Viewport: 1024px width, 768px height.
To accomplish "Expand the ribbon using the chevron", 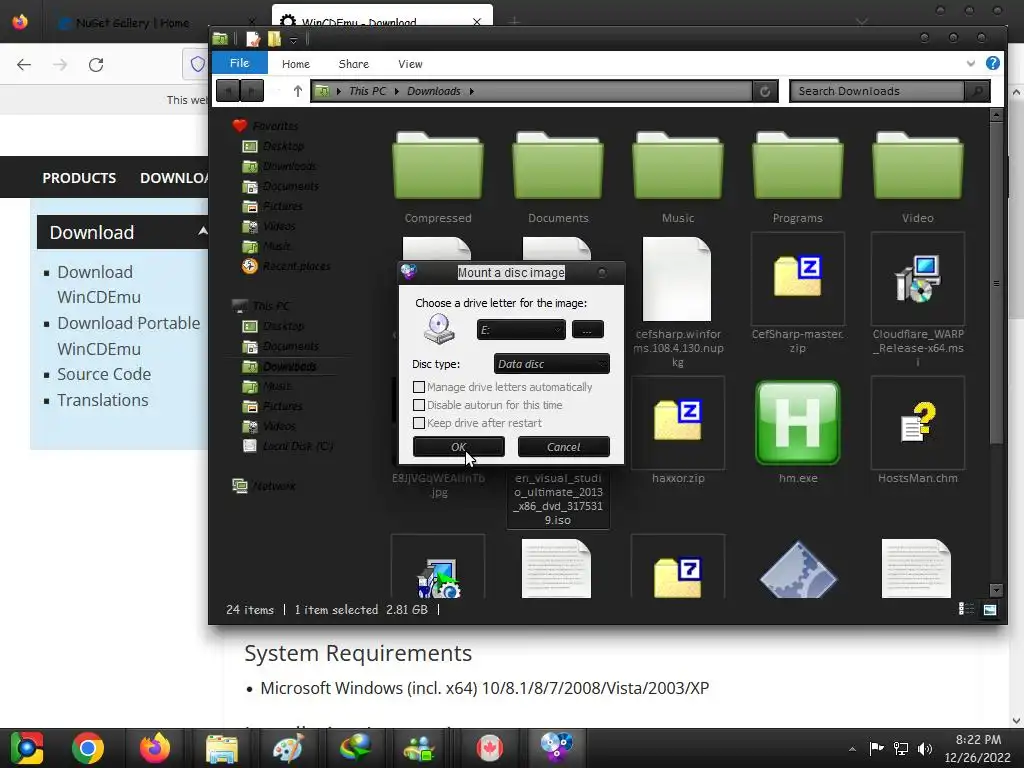I will point(970,63).
